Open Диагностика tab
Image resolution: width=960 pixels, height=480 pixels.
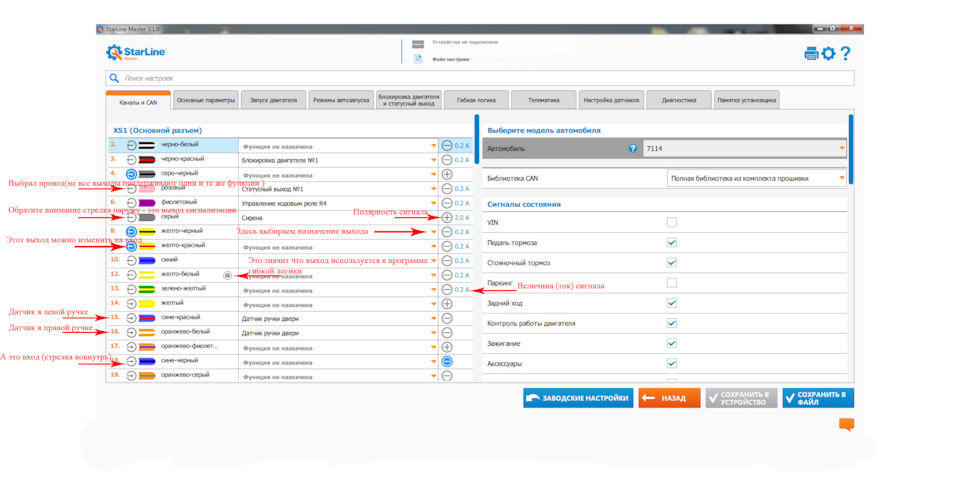[678, 100]
